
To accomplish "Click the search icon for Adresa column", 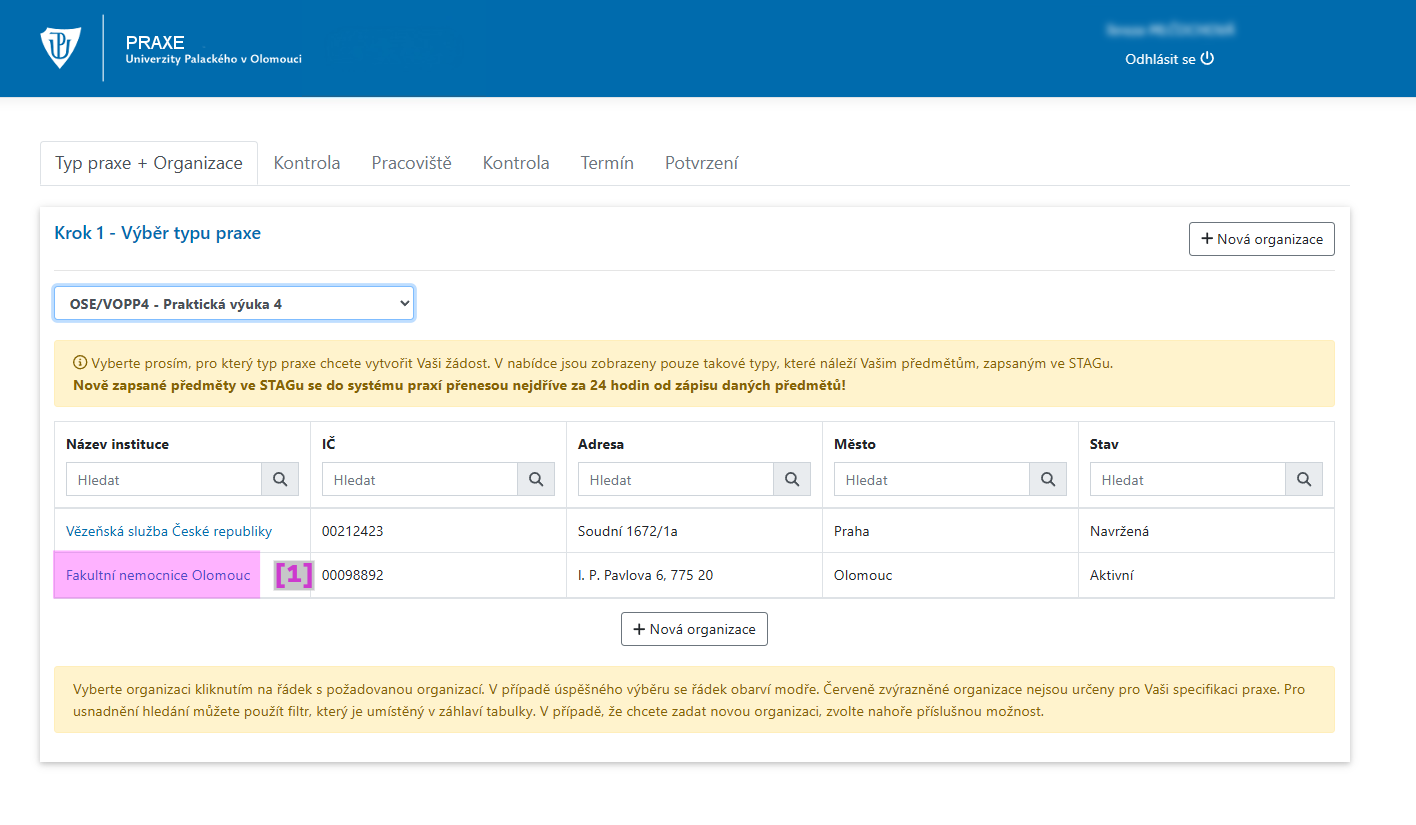I will tap(792, 480).
